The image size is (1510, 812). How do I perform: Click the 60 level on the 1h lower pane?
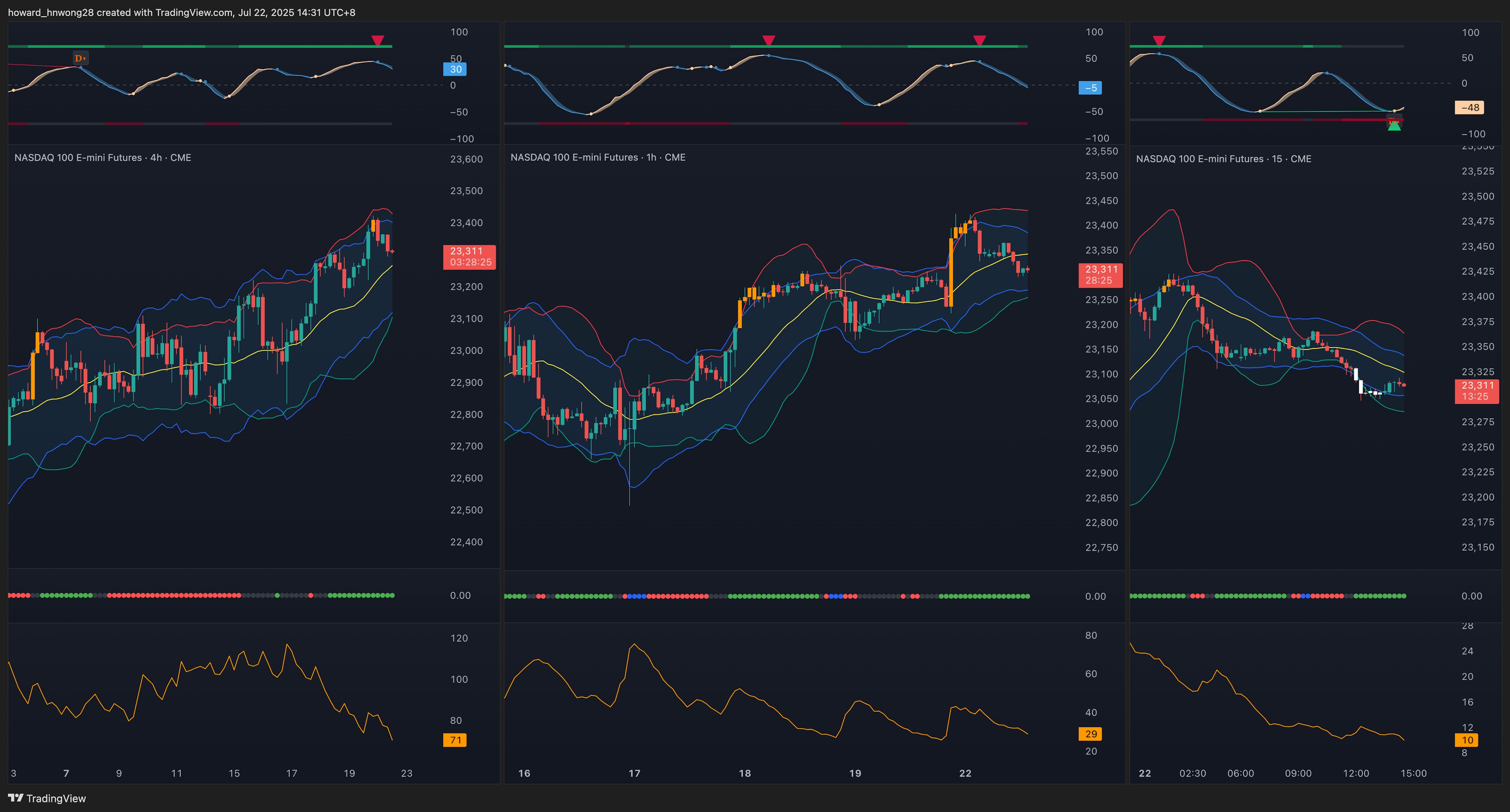coord(1091,674)
